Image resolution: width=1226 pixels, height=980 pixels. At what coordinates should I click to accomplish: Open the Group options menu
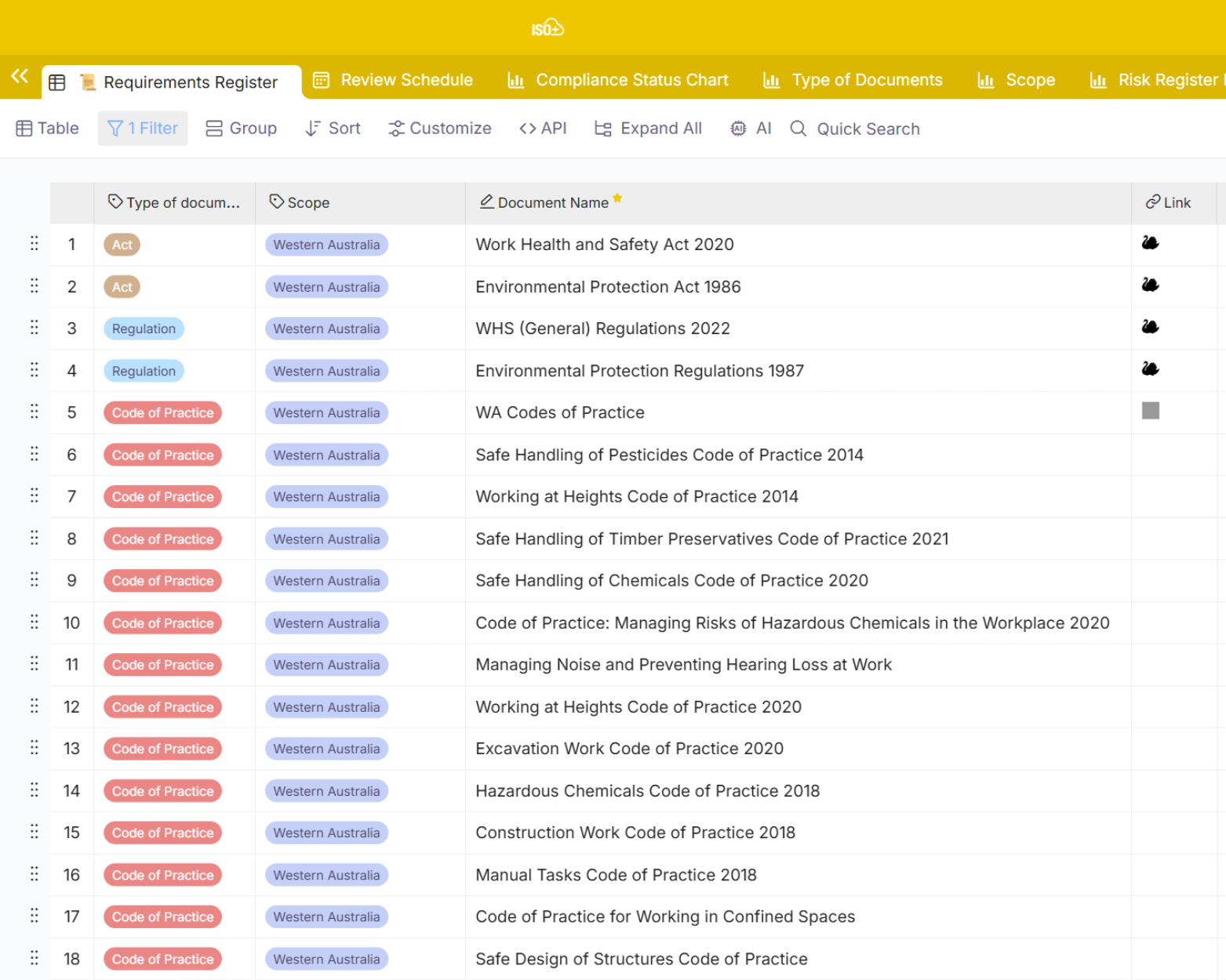tap(242, 129)
